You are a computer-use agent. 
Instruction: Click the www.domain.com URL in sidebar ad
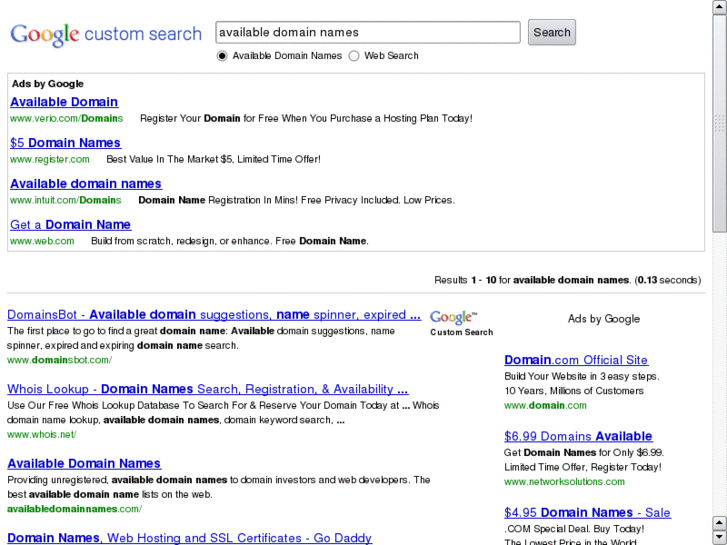click(545, 405)
